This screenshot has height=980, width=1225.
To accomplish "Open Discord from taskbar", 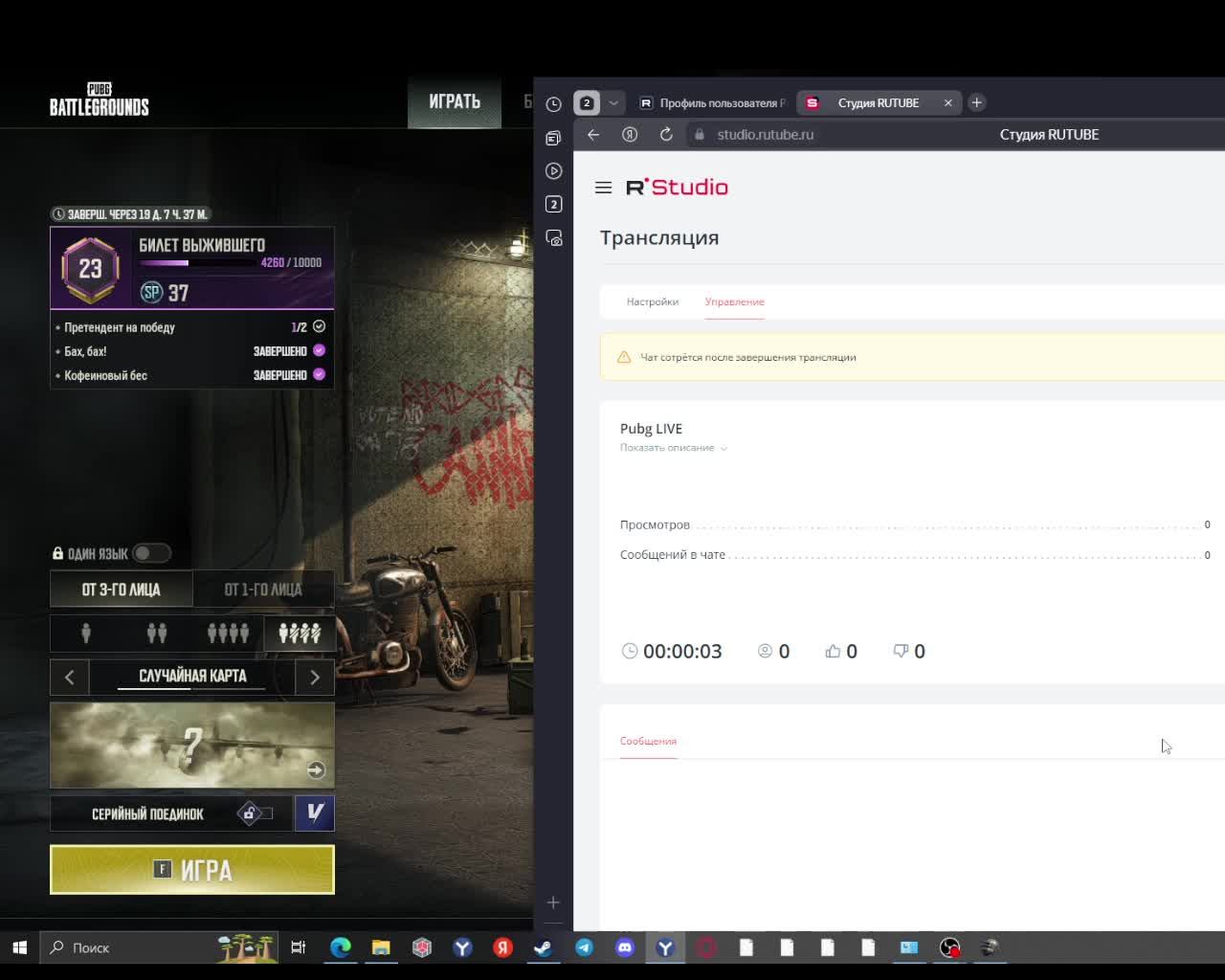I will tap(625, 947).
